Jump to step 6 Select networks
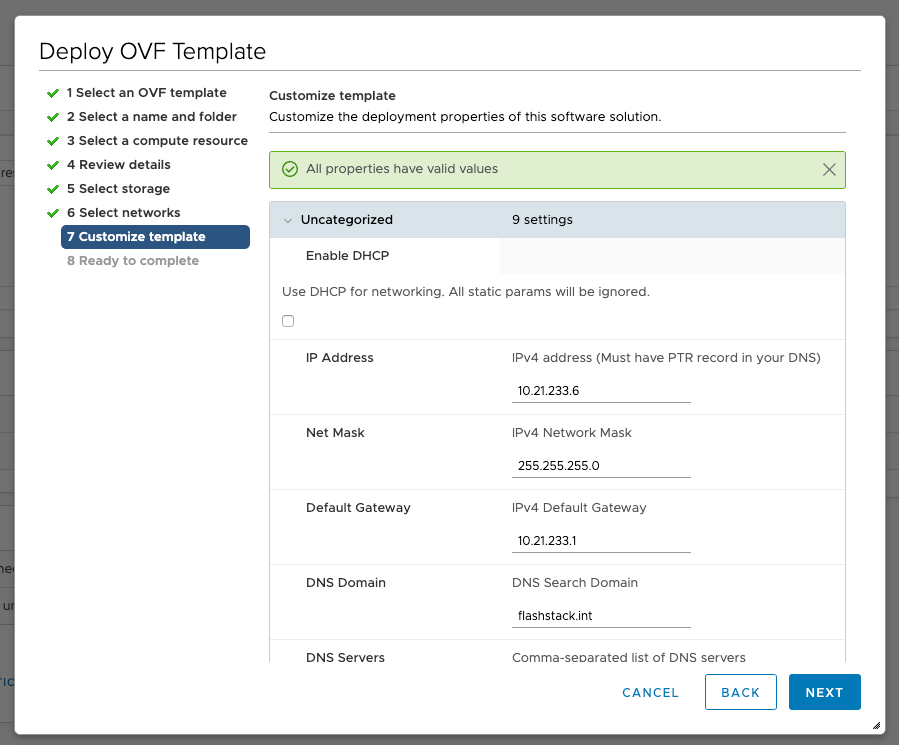Image resolution: width=899 pixels, height=745 pixels. coord(123,213)
